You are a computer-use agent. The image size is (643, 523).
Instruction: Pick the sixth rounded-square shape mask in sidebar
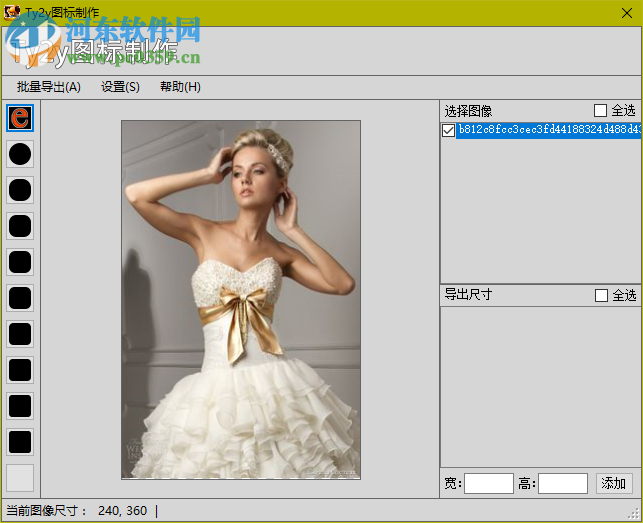20,298
